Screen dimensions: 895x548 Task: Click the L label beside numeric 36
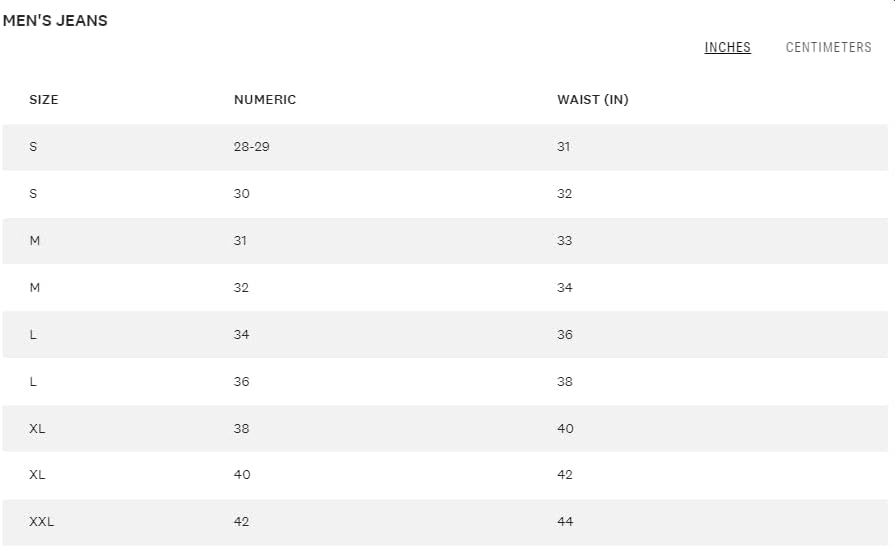coord(33,382)
